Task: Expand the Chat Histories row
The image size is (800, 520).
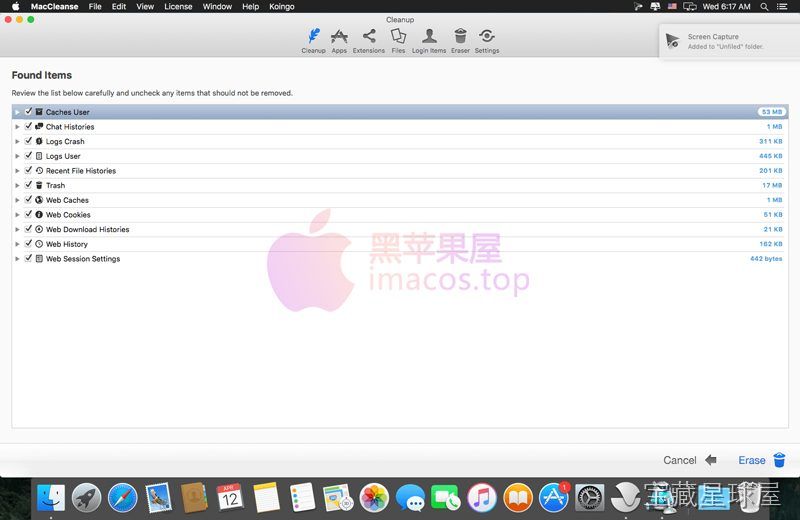Action: pyautogui.click(x=17, y=127)
